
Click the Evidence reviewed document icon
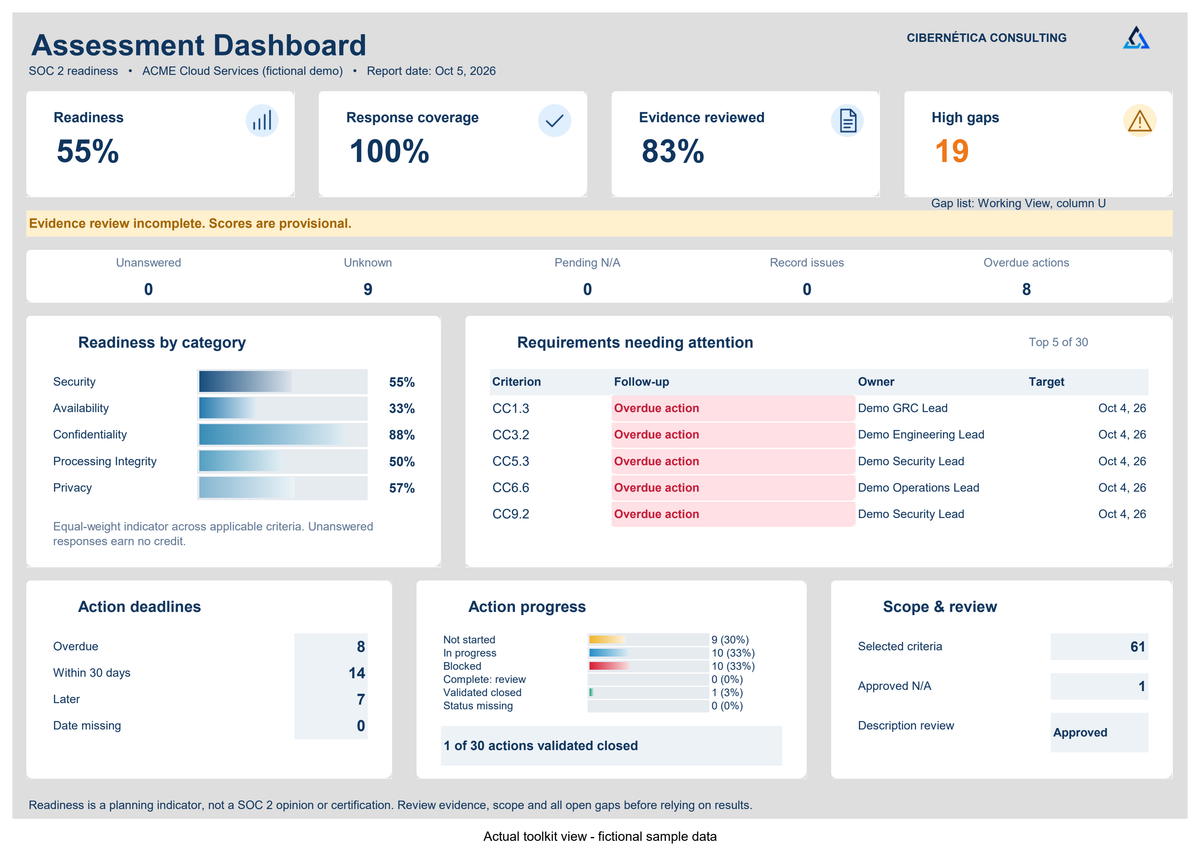(847, 121)
